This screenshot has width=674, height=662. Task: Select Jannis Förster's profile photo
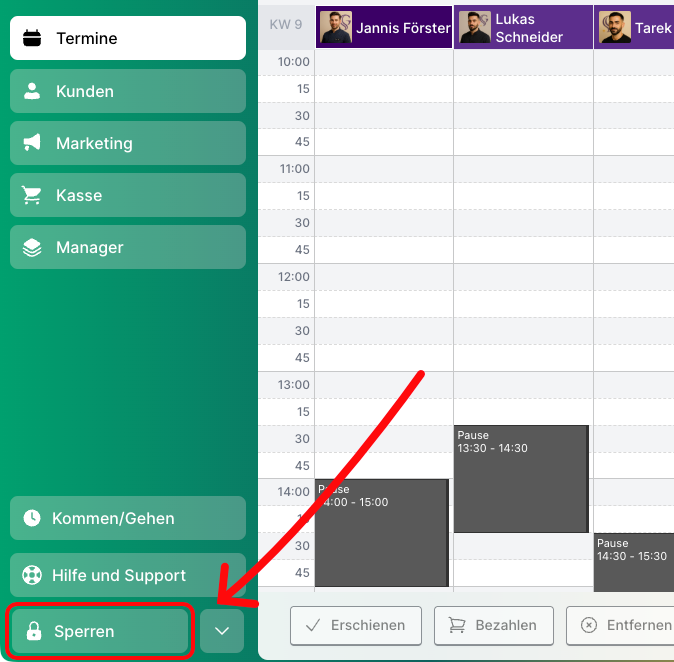(x=336, y=28)
